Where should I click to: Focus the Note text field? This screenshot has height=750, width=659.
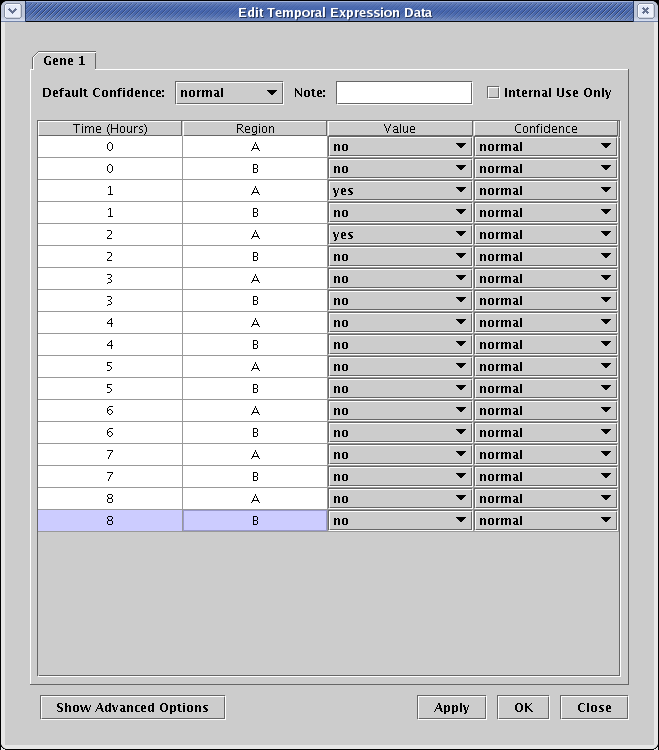pyautogui.click(x=403, y=93)
